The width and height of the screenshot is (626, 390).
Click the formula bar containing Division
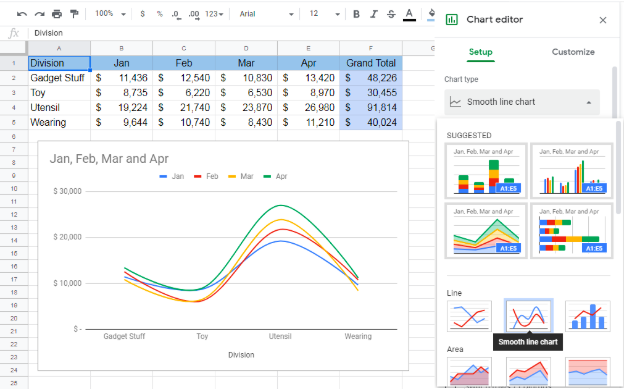(x=232, y=33)
